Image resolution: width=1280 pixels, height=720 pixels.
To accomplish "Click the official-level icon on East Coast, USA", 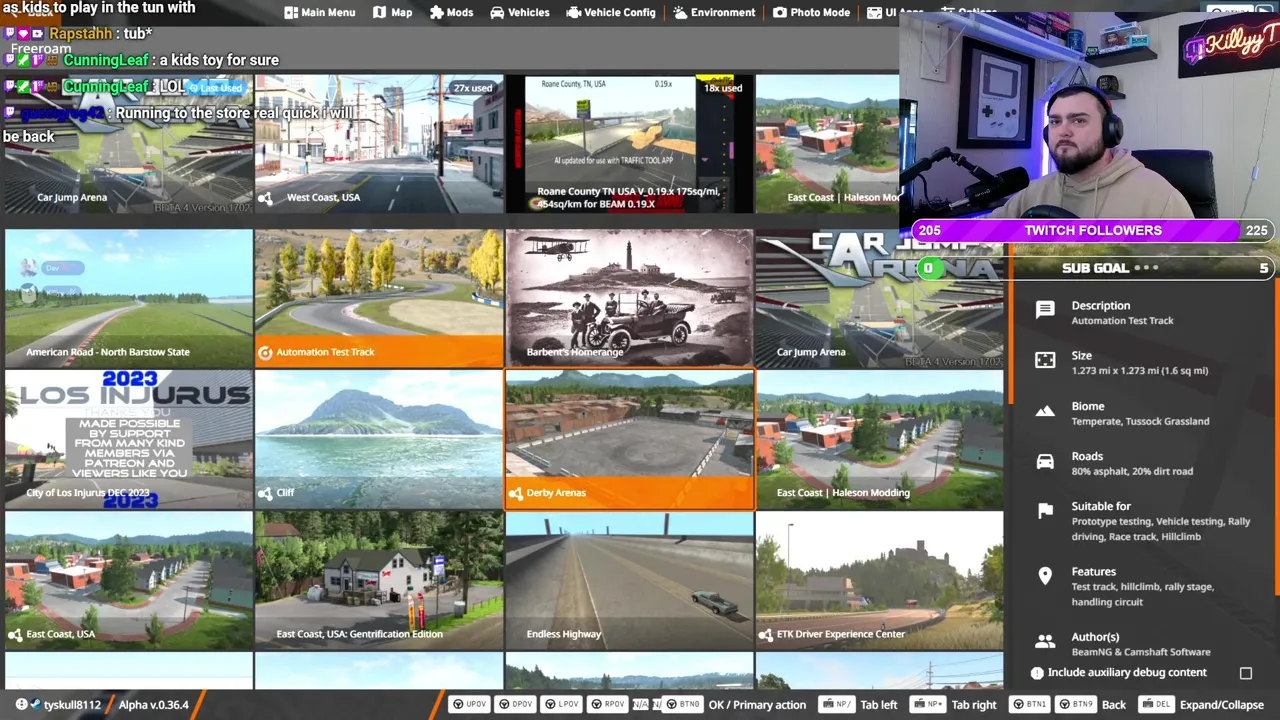I will 15,634.
